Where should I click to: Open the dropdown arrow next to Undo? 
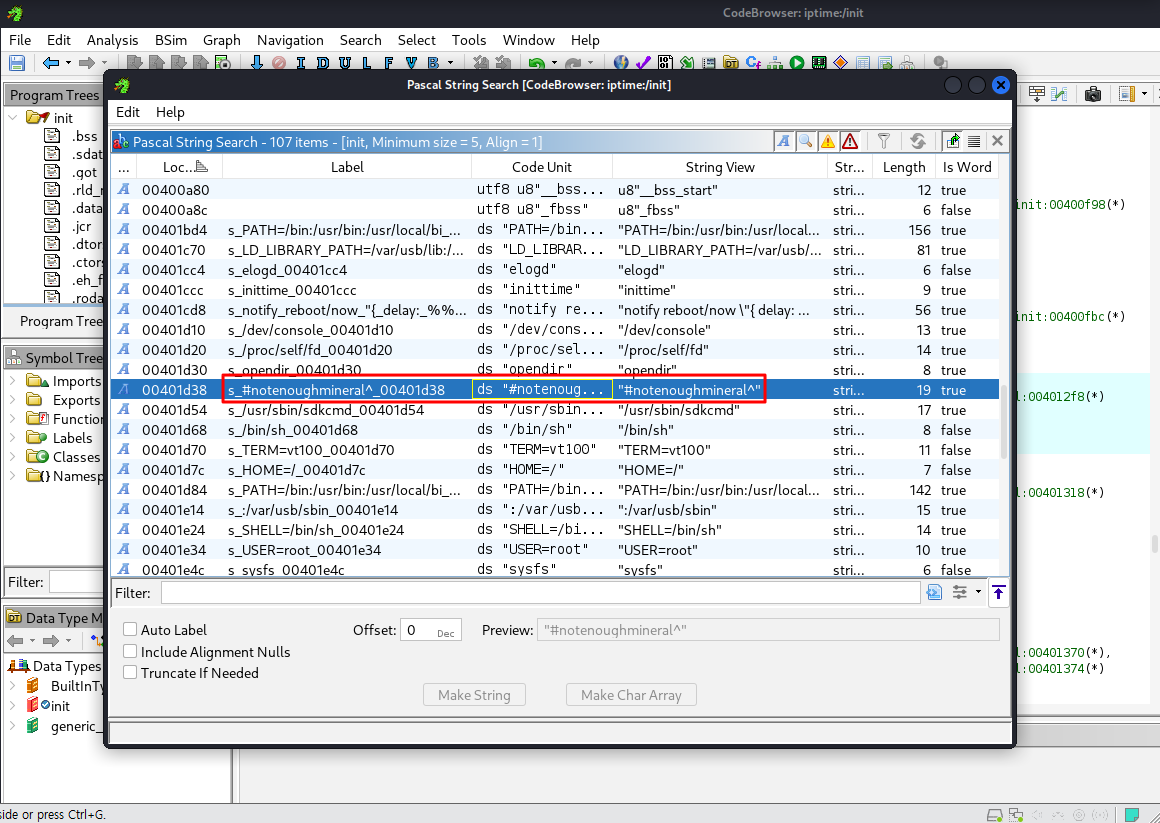[554, 63]
